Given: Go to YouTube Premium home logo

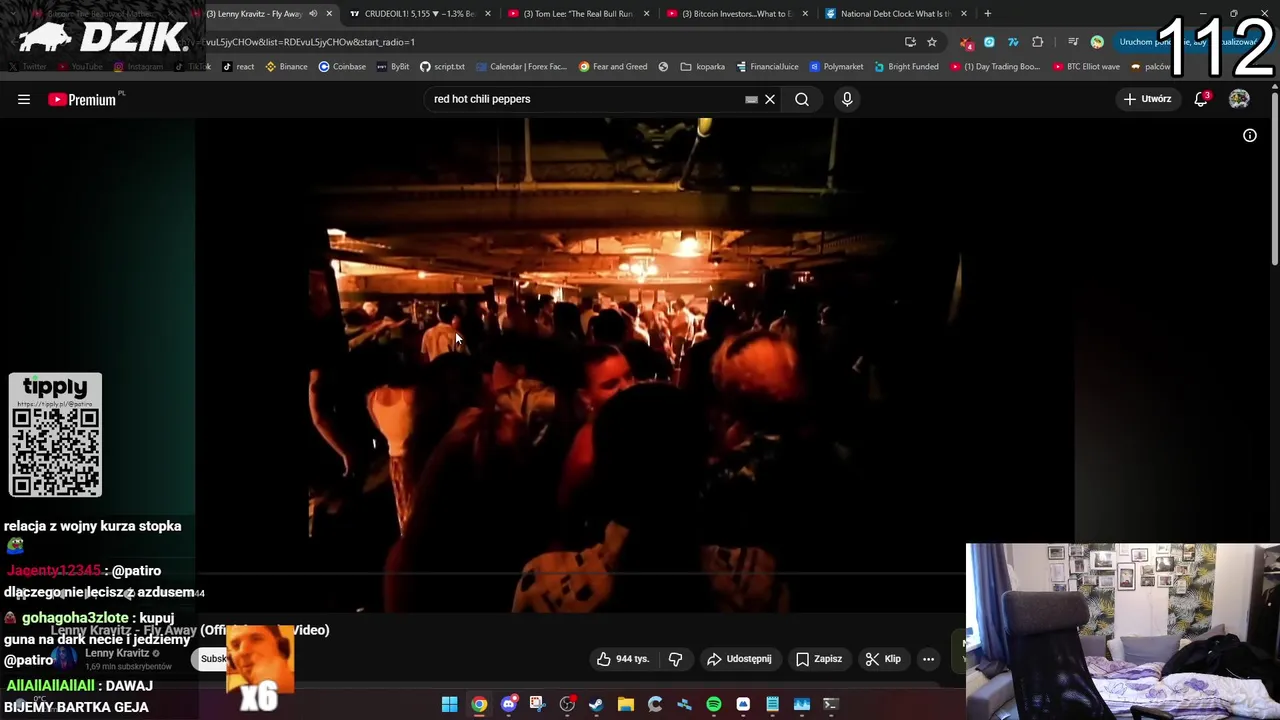Looking at the screenshot, I should (82, 99).
